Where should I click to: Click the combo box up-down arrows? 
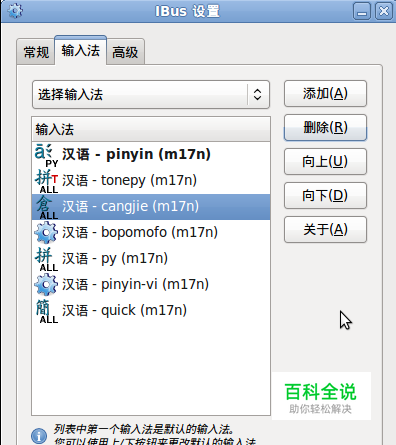pos(257,95)
